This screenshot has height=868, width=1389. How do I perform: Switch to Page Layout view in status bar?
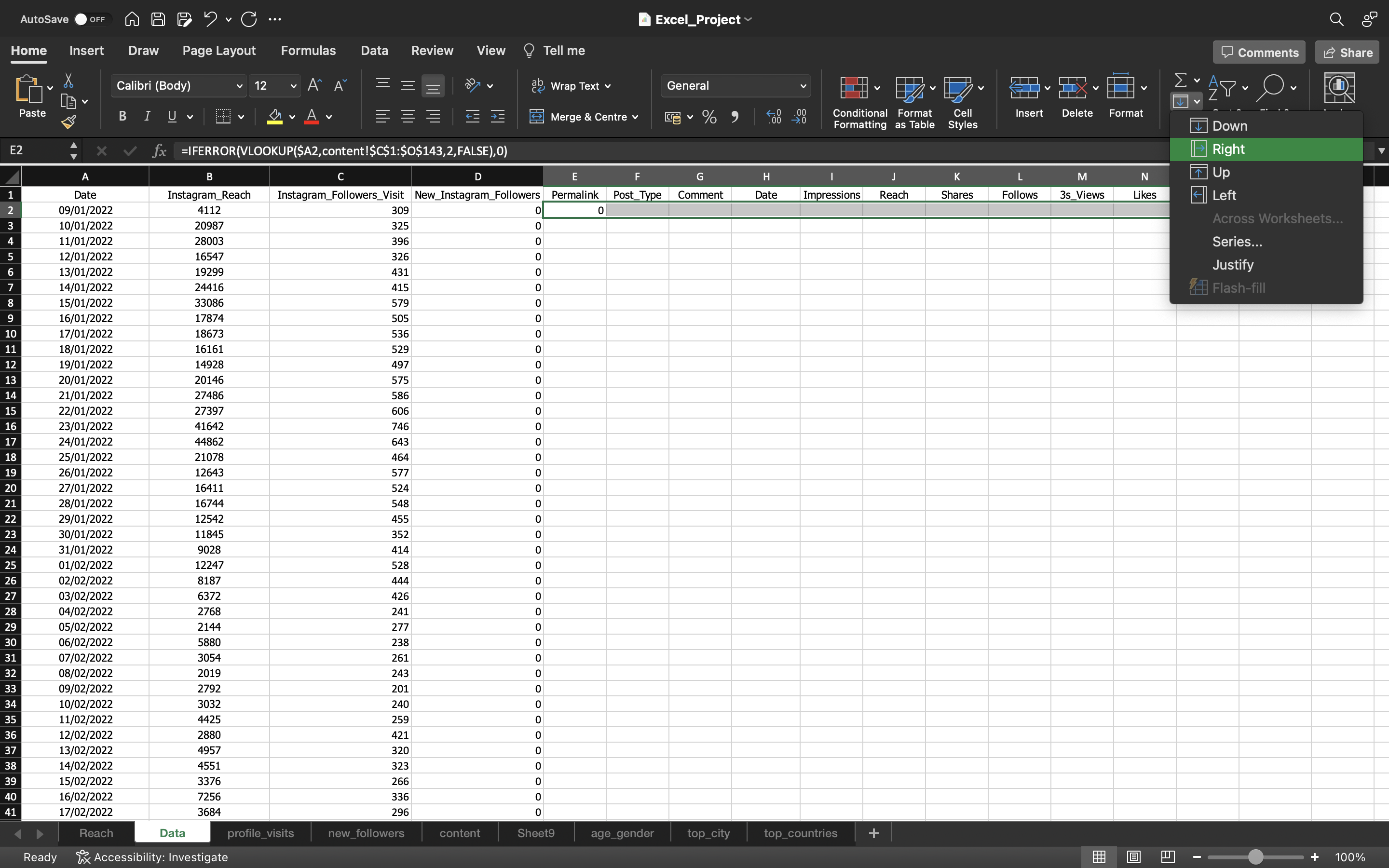click(x=1133, y=856)
